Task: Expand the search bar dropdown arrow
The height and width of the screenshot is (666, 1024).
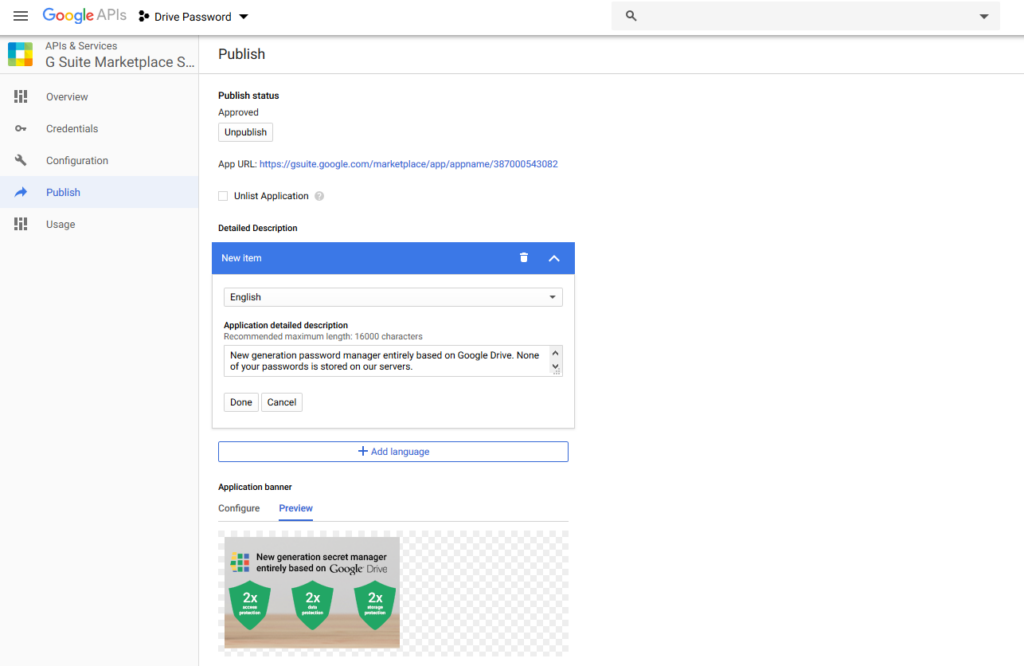Action: 984,16
